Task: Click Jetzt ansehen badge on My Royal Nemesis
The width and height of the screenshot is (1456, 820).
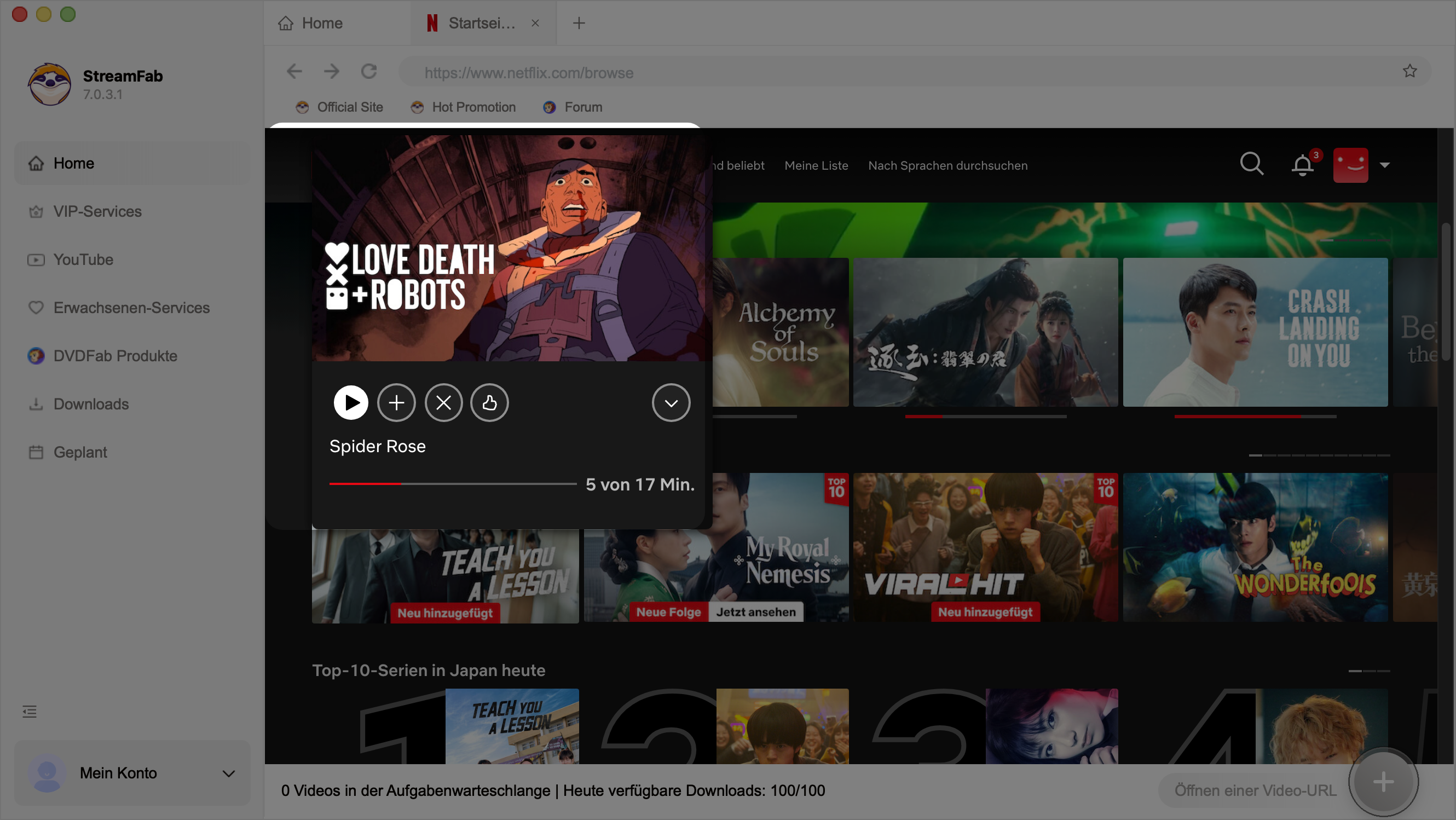Action: click(756, 612)
